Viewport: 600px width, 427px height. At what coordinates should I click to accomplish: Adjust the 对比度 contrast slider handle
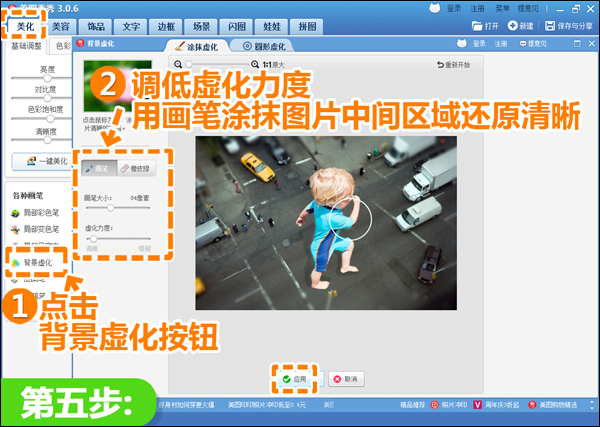[x=47, y=98]
